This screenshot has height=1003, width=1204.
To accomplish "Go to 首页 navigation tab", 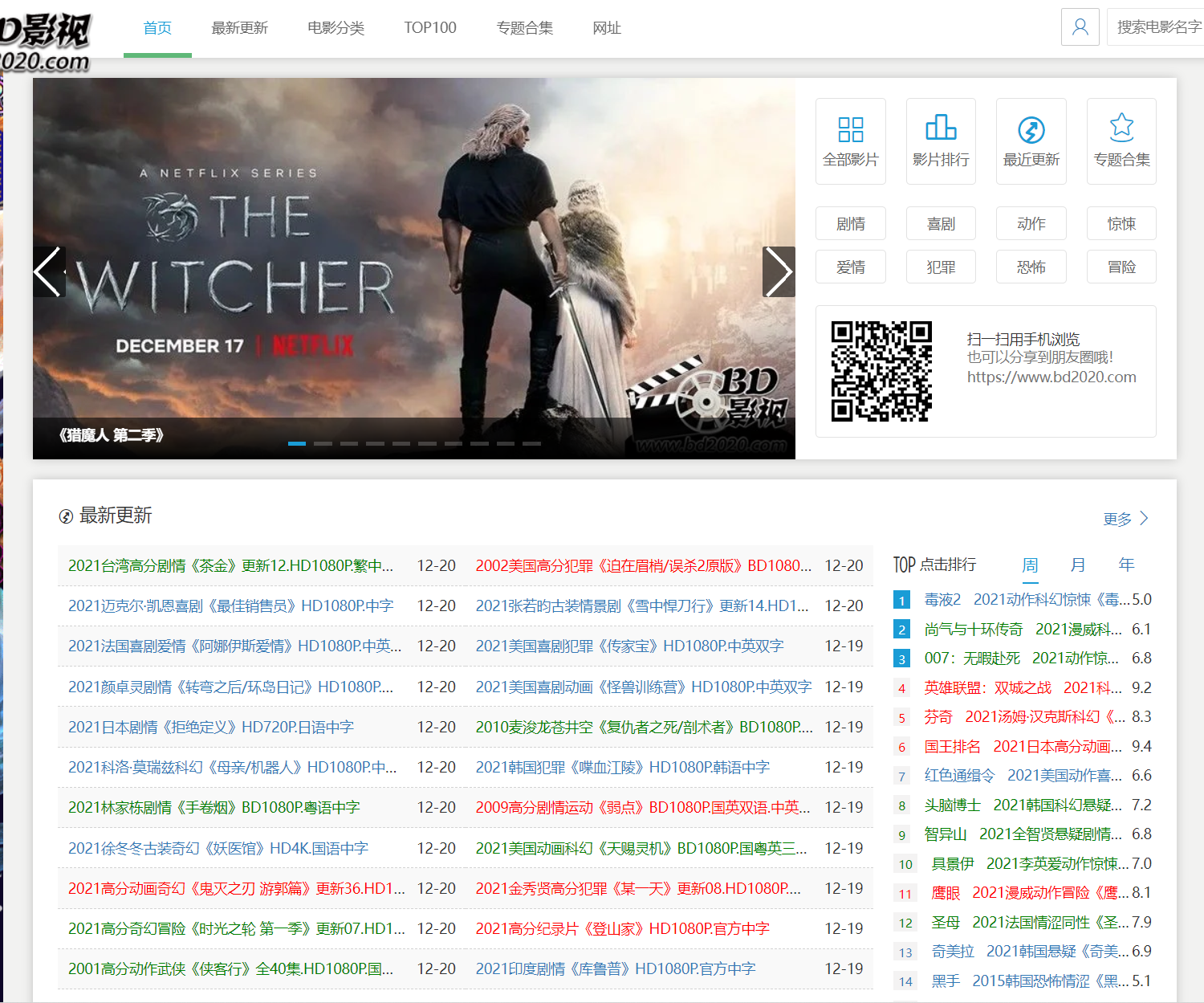I will tap(157, 28).
